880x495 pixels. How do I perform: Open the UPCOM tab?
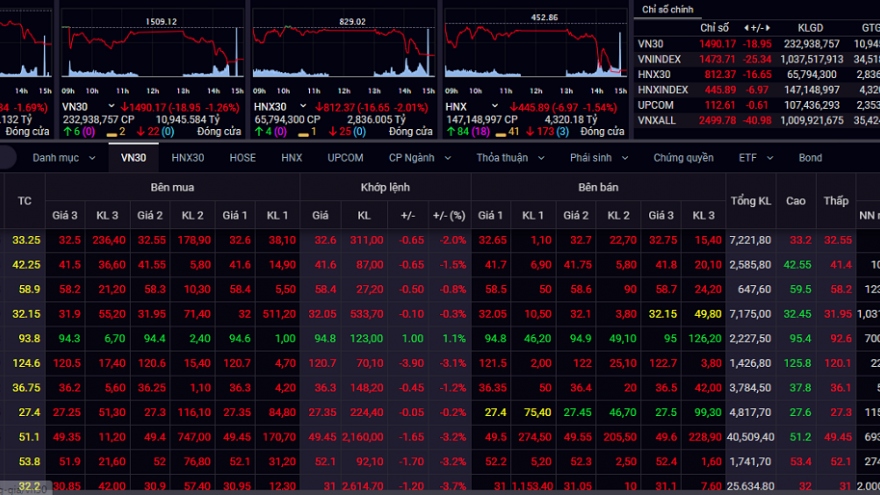pyautogui.click(x=345, y=158)
